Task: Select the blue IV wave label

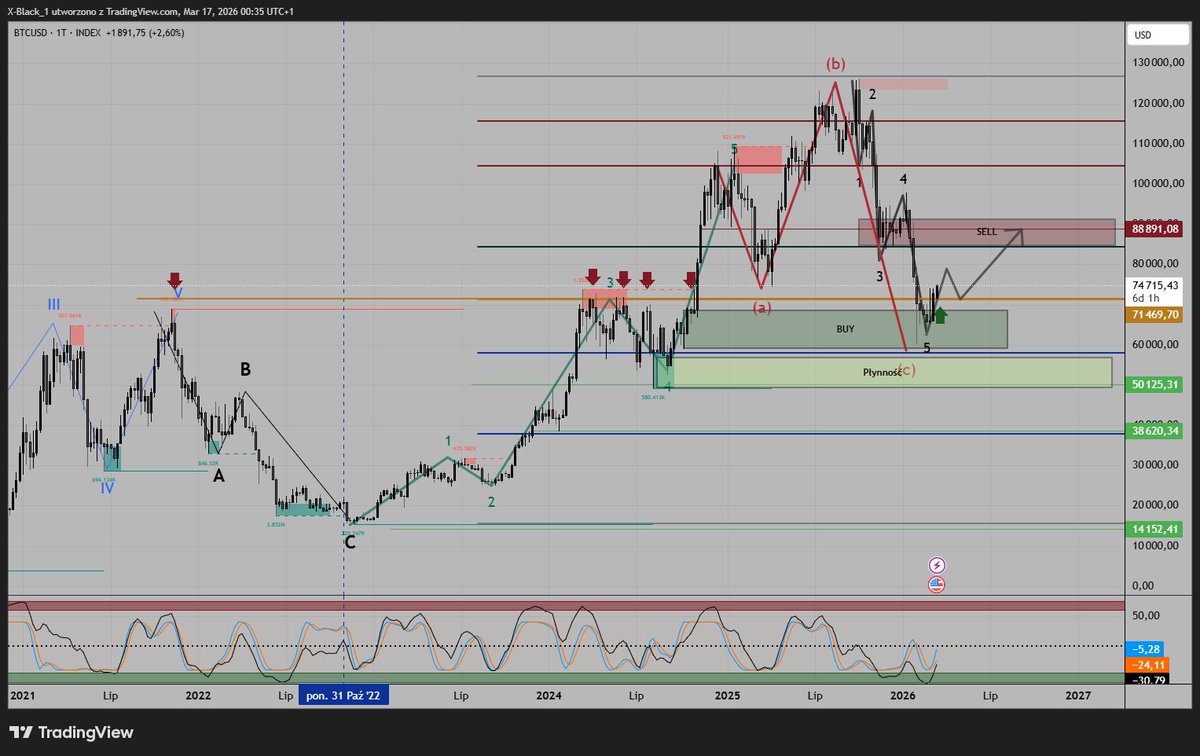Action: click(x=106, y=488)
